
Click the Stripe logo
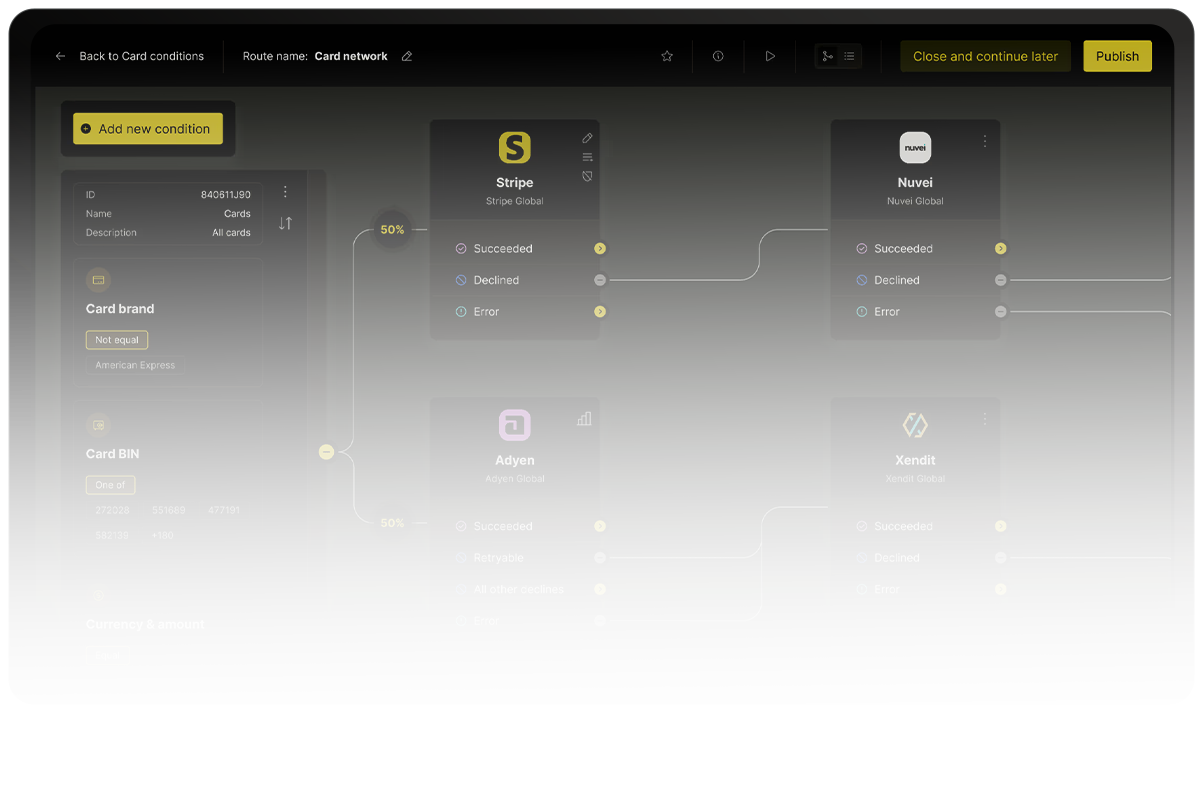click(515, 148)
